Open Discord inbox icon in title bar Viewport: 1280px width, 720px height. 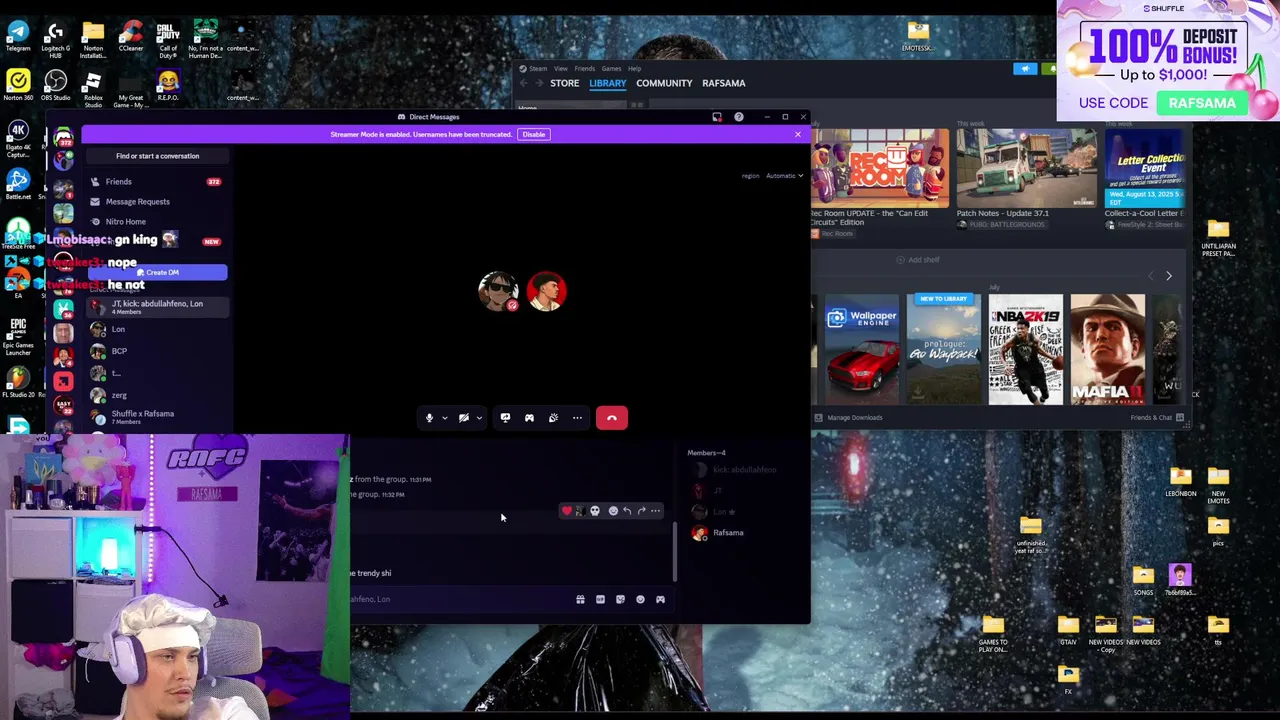[x=717, y=117]
